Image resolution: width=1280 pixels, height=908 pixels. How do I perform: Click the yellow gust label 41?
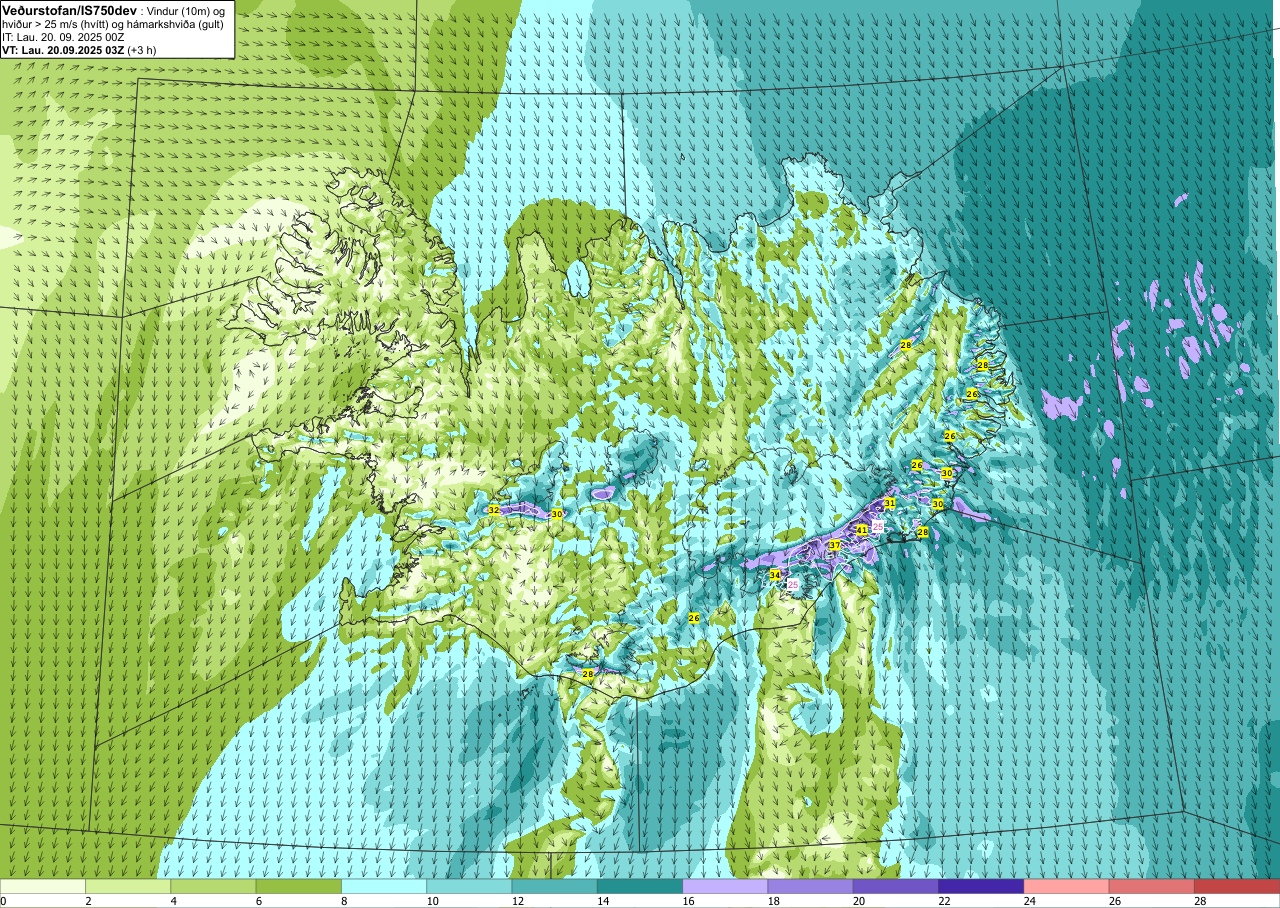point(862,530)
